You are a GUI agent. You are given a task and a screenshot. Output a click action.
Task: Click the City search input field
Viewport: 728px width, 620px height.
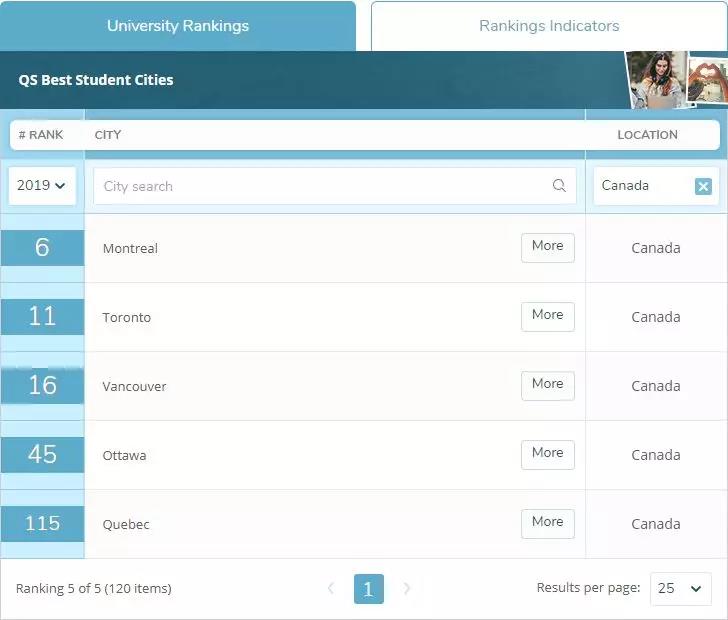[x=334, y=186]
